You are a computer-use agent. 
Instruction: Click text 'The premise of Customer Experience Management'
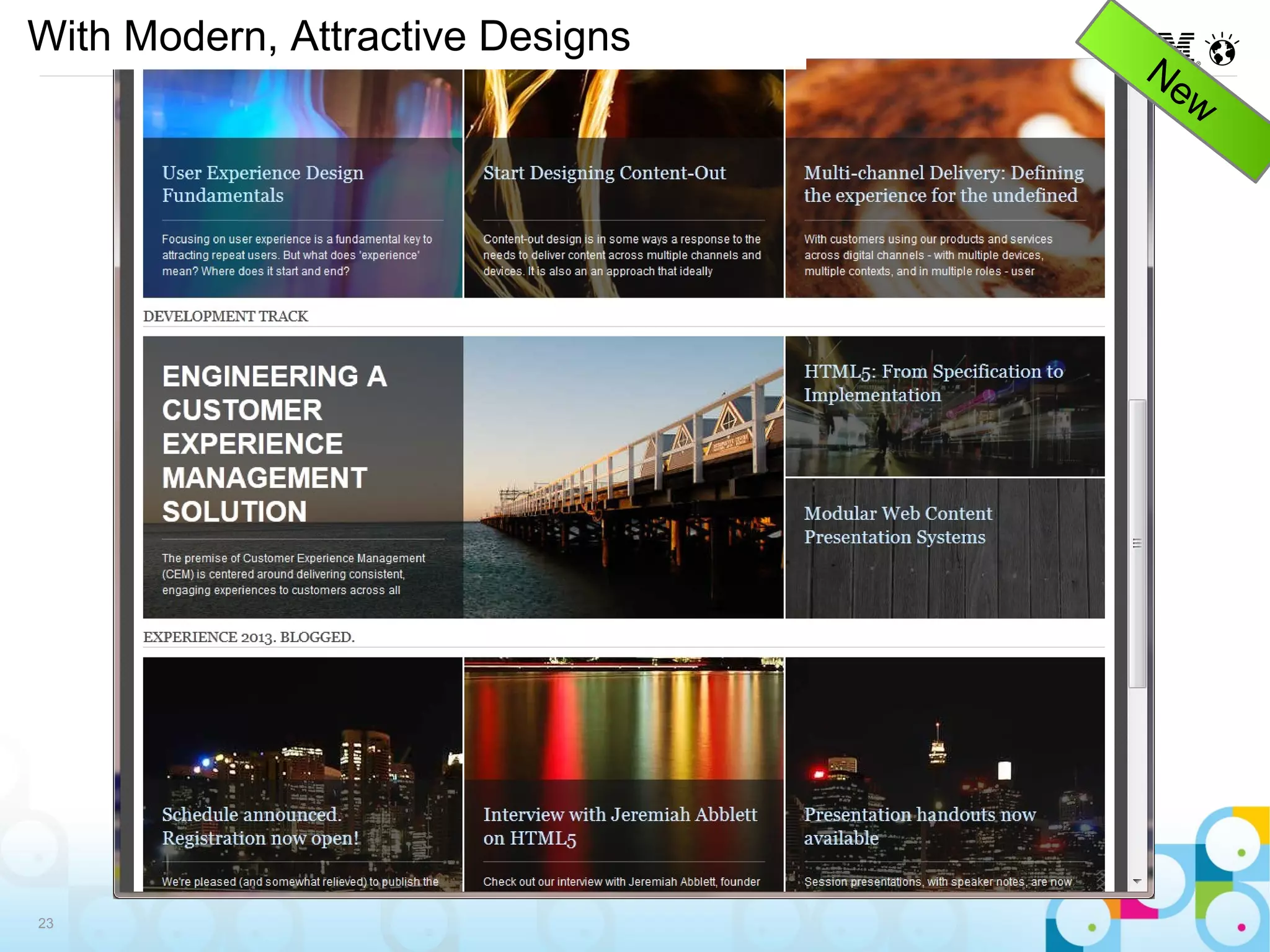[x=293, y=558]
